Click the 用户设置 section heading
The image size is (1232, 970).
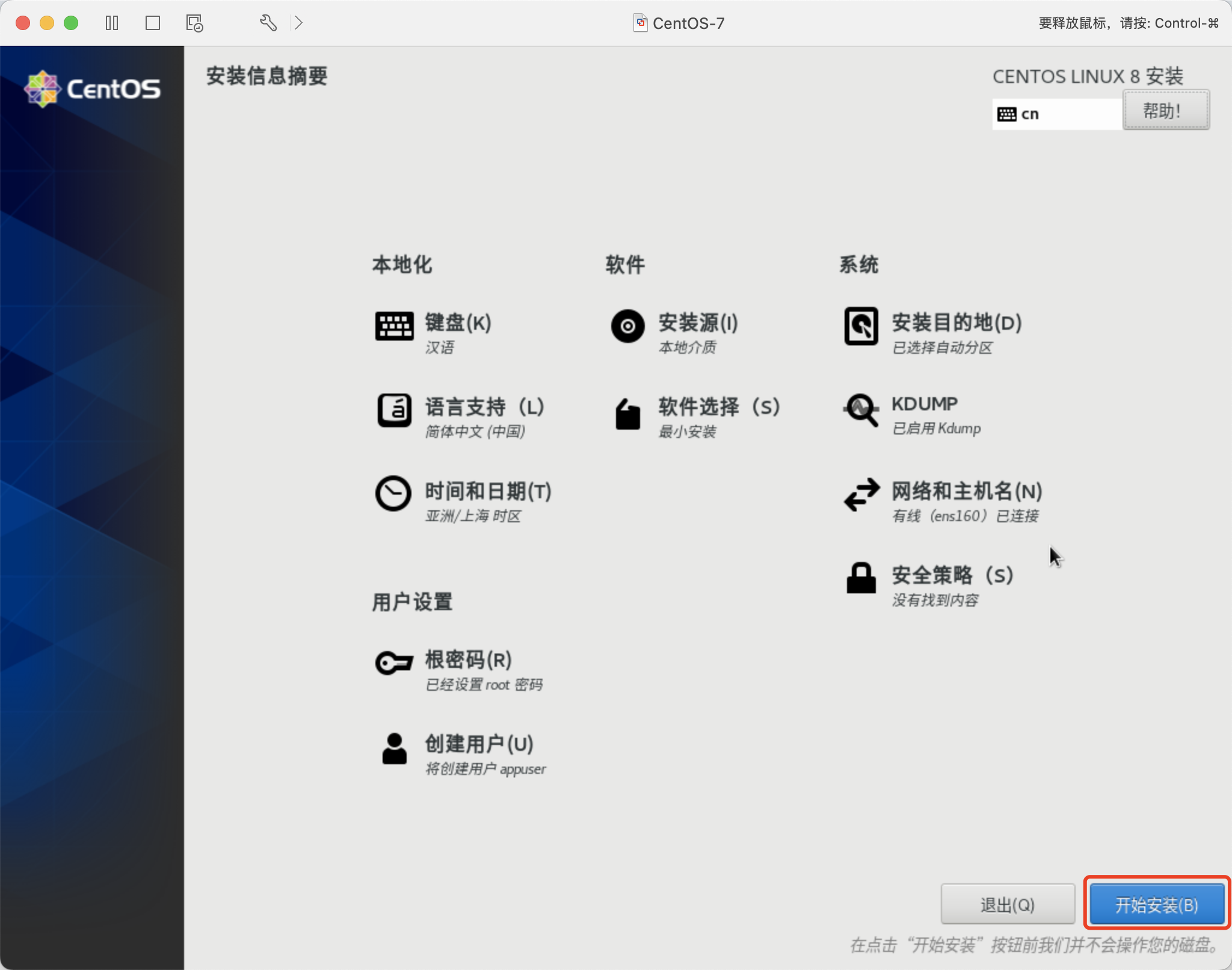coord(412,602)
